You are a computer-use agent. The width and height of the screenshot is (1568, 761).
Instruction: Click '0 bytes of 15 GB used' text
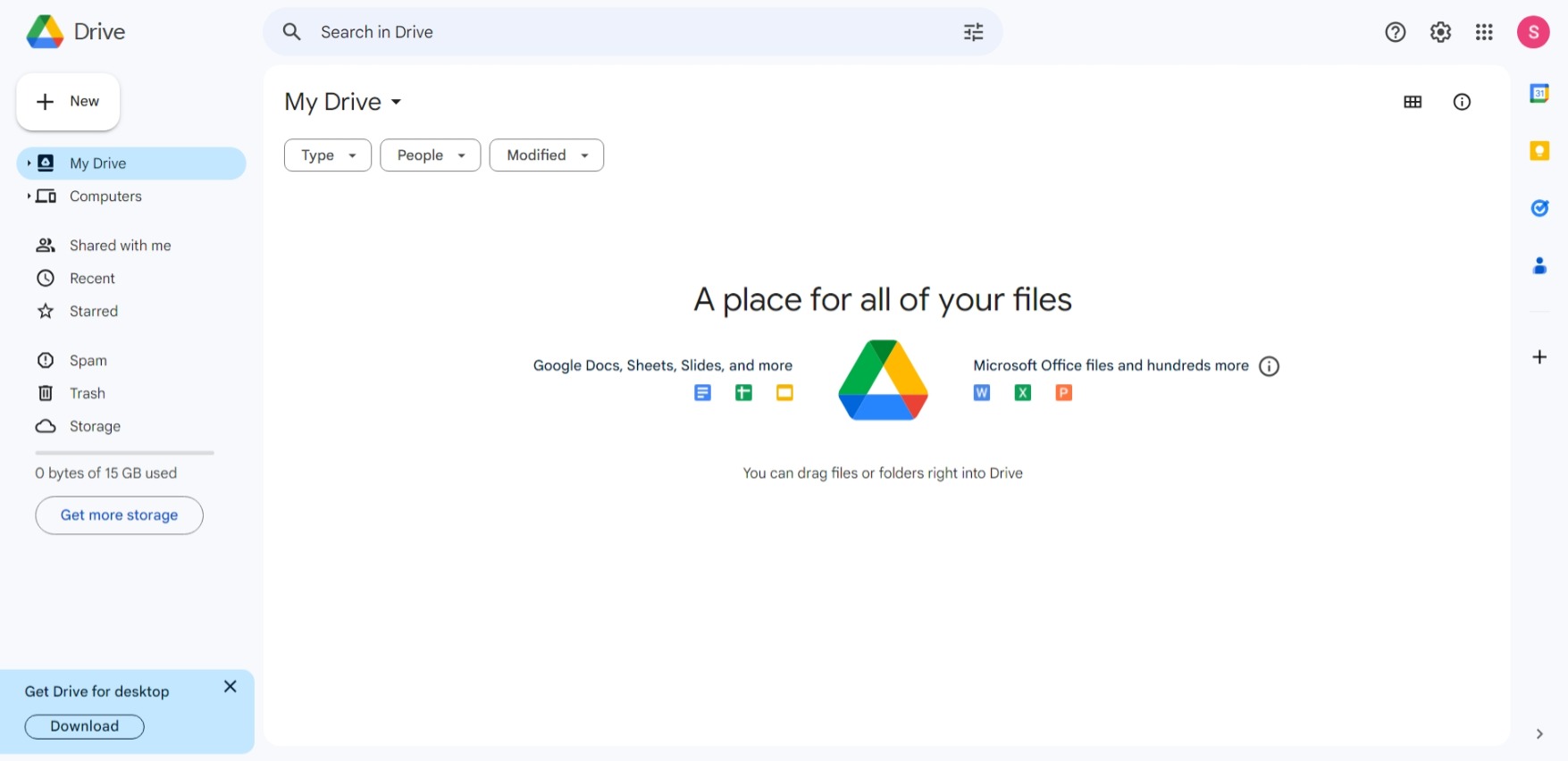[x=106, y=473]
